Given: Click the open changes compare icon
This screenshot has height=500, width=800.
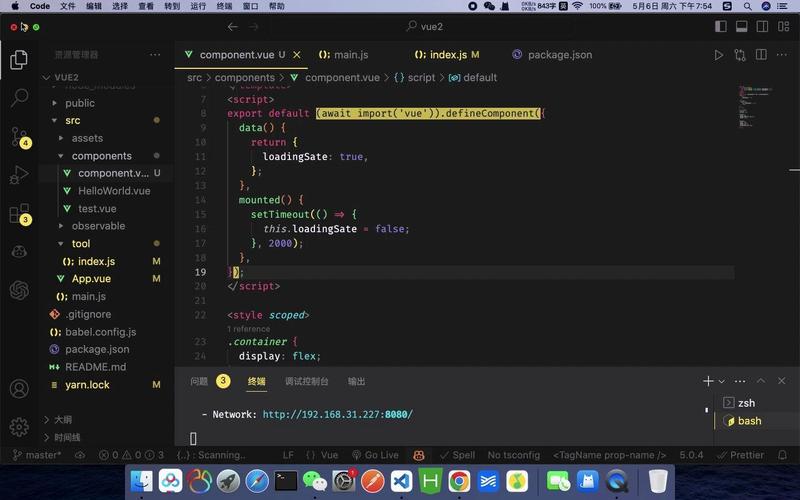Looking at the screenshot, I should [x=740, y=55].
